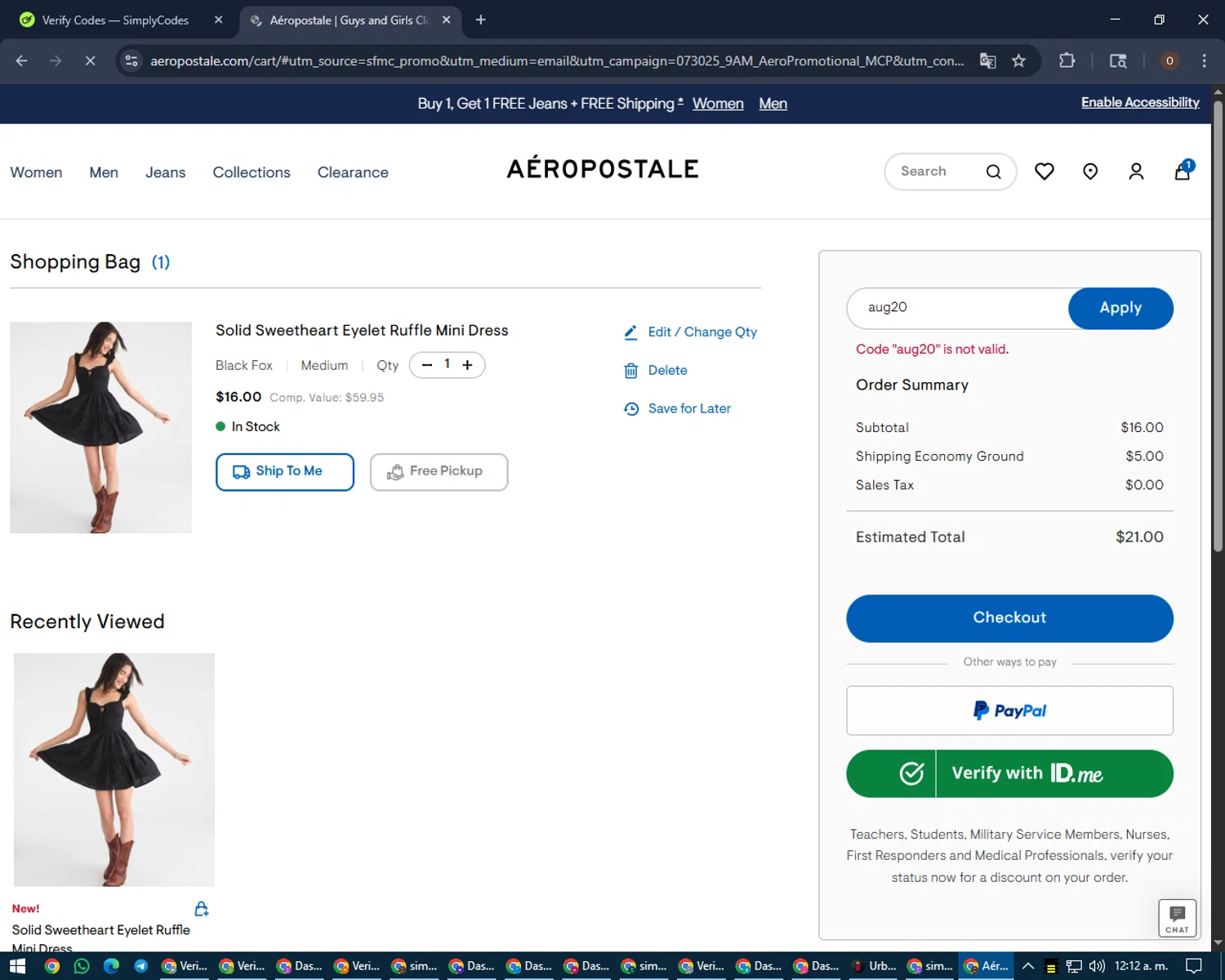Click Enable Accessibility link
Screen dimensions: 1225x980
click(1140, 102)
